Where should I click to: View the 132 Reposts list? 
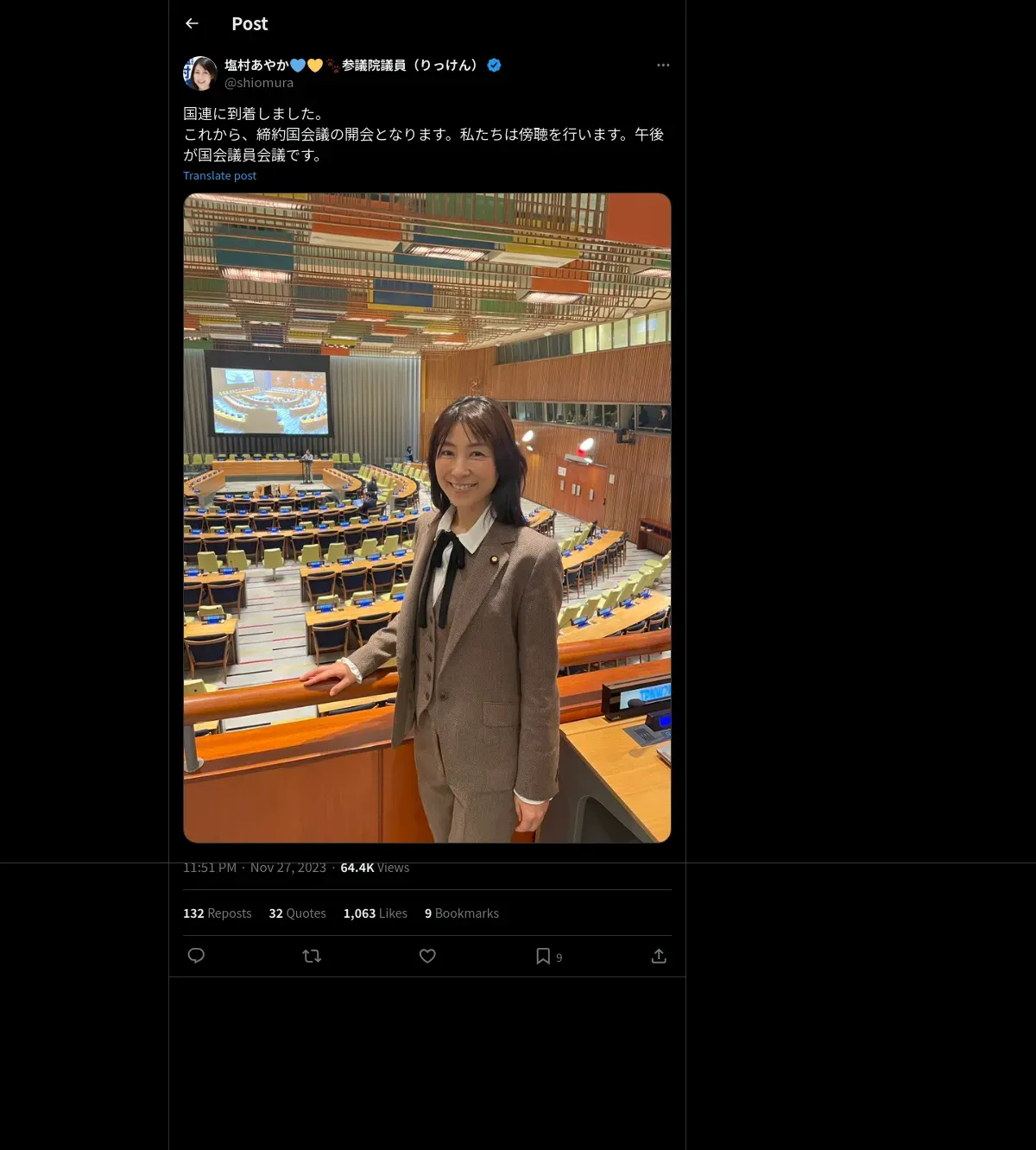coord(218,913)
